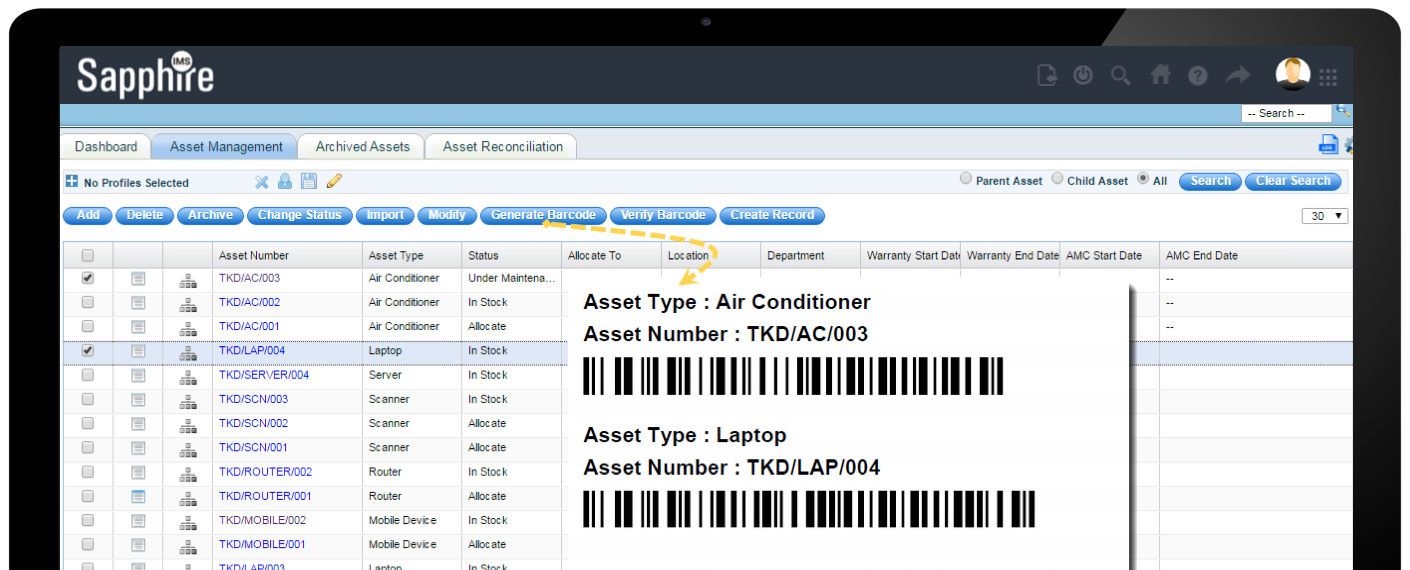Switch to the Asset Reconciliation tab
This screenshot has height=570, width=1410.
(503, 147)
